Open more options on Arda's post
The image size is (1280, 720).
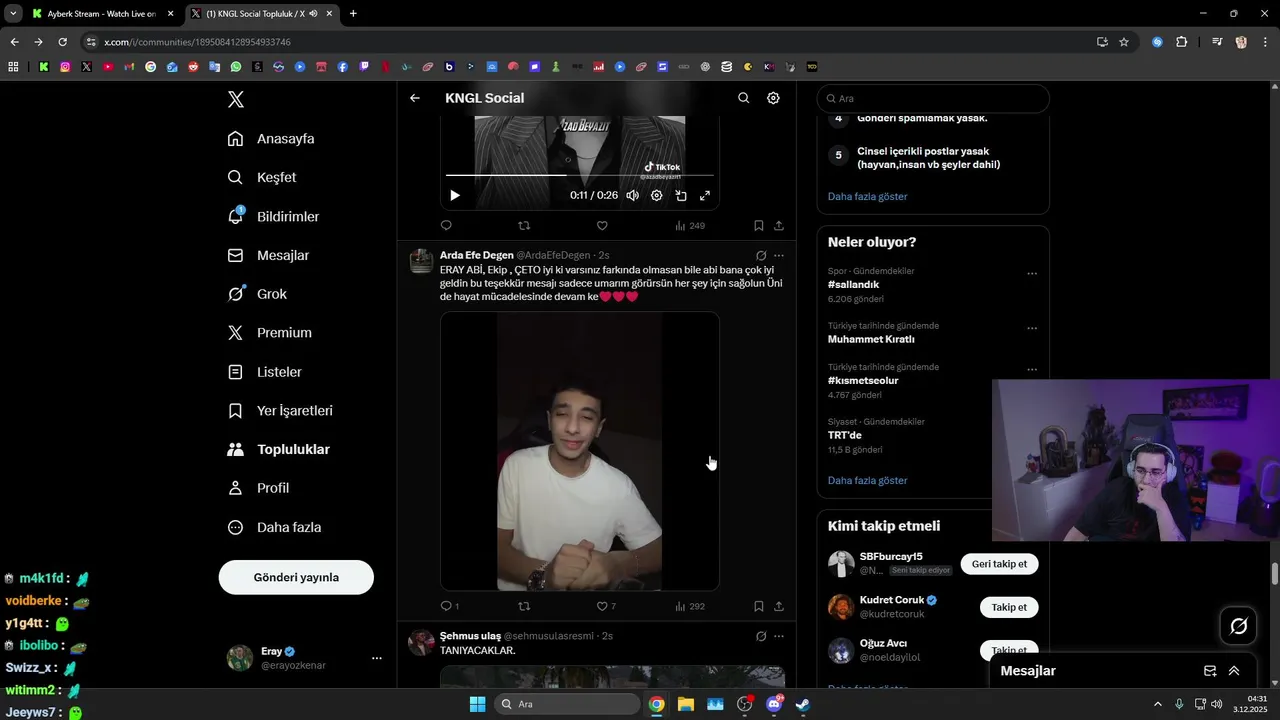pos(779,256)
